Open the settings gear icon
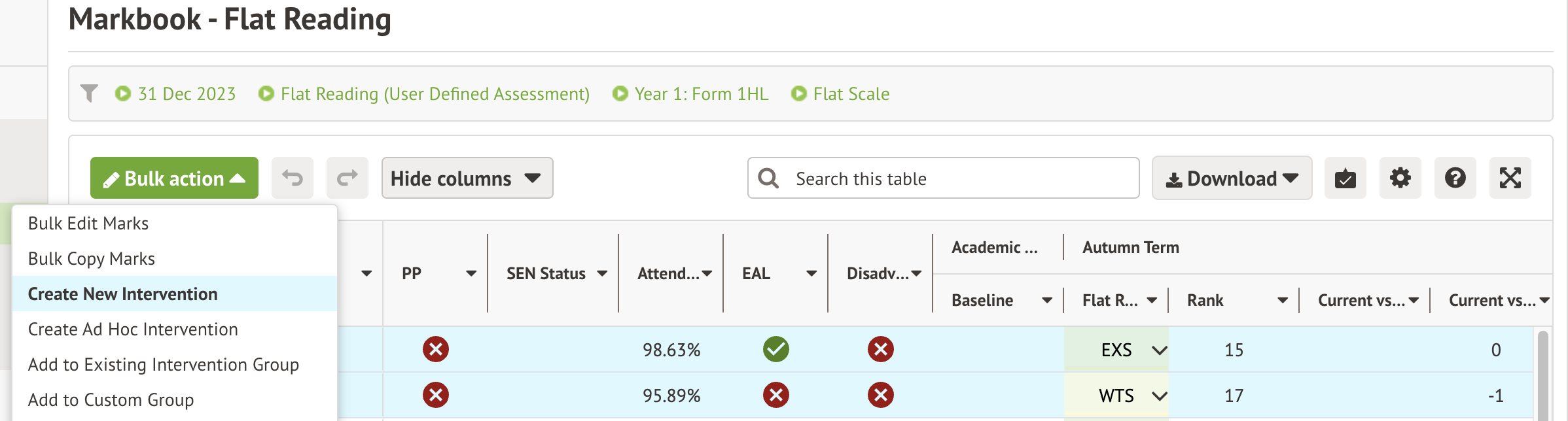 pyautogui.click(x=1400, y=178)
